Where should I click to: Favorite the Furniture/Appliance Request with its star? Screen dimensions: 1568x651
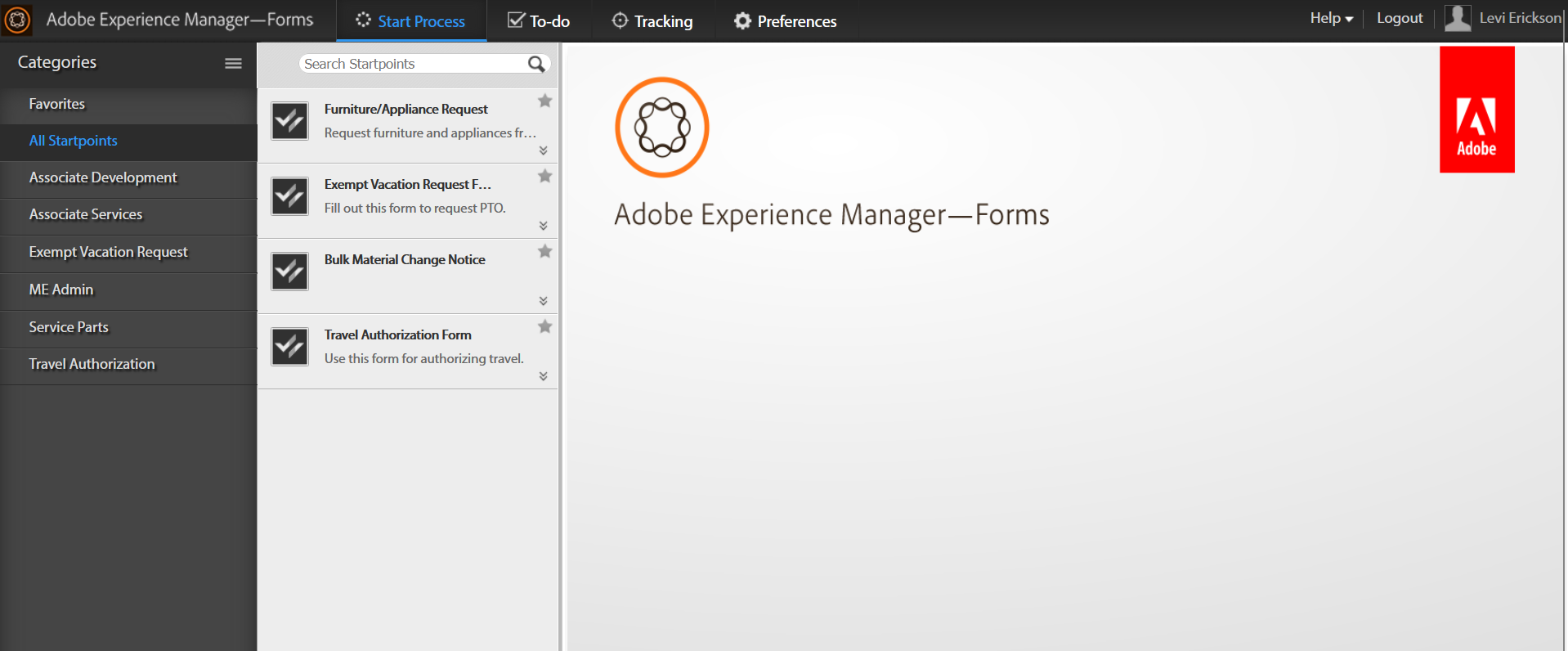(544, 101)
